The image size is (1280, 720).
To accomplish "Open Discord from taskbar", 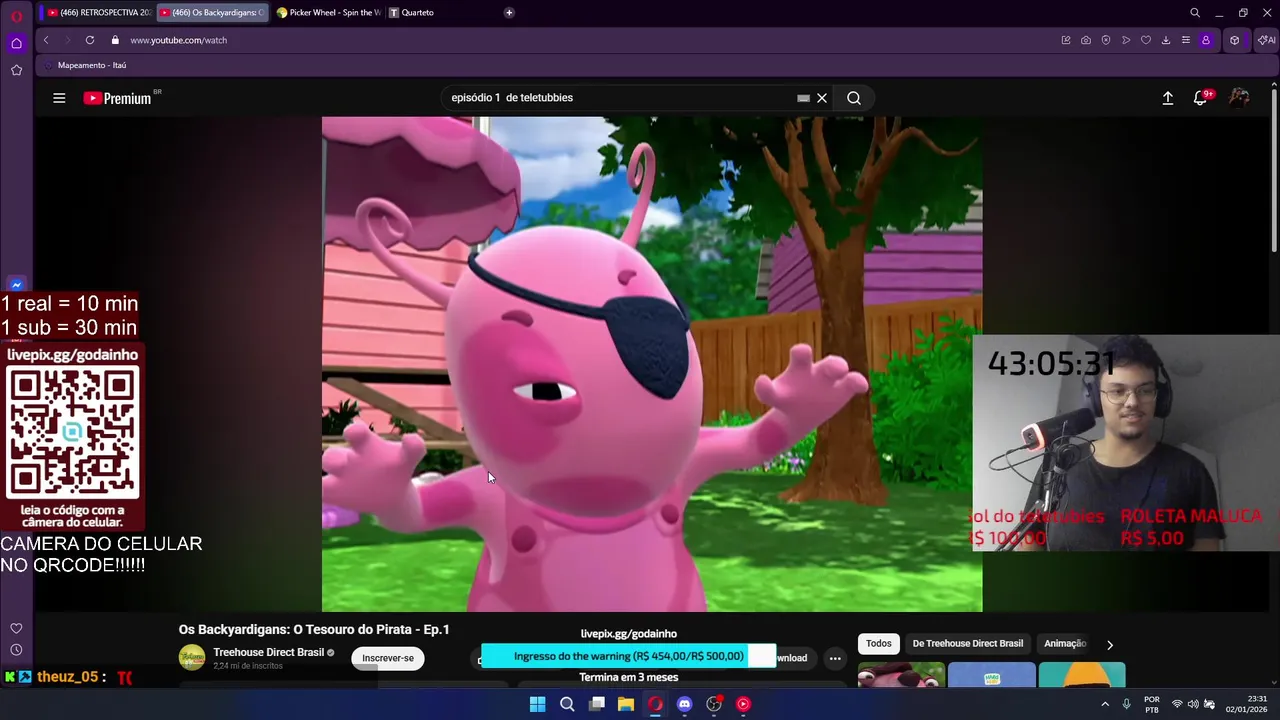I will (x=684, y=704).
